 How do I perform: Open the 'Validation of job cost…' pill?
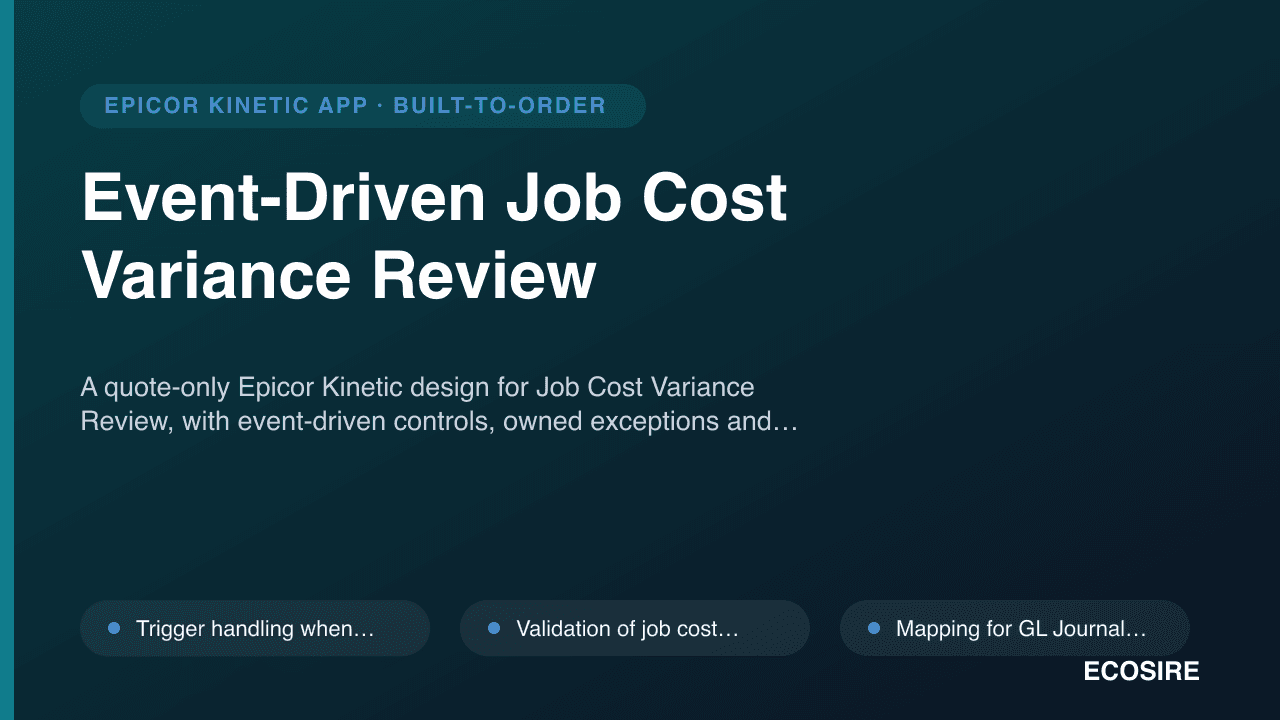[635, 628]
